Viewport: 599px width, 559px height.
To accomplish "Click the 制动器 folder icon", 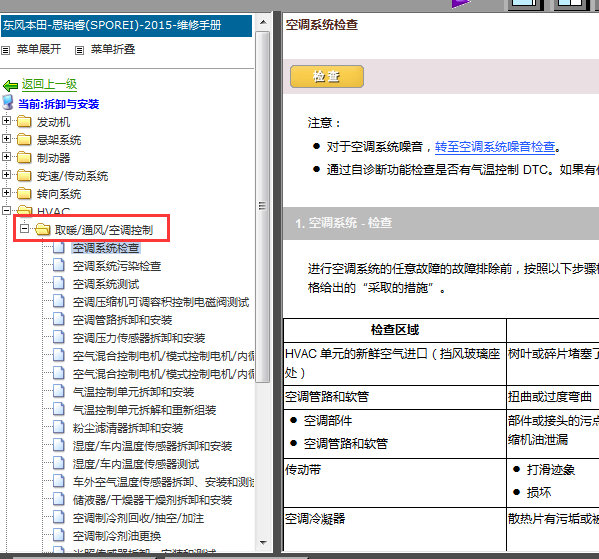I will pos(24,157).
